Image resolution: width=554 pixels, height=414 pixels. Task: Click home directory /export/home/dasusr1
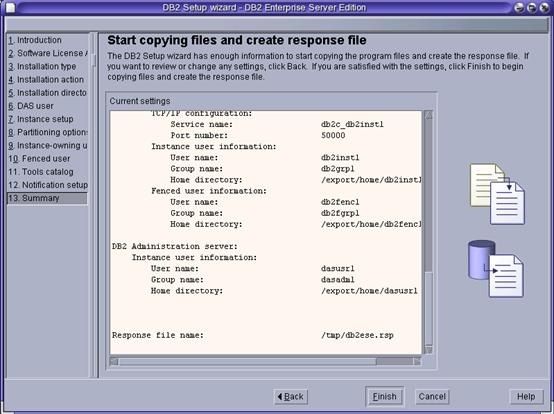coord(369,291)
